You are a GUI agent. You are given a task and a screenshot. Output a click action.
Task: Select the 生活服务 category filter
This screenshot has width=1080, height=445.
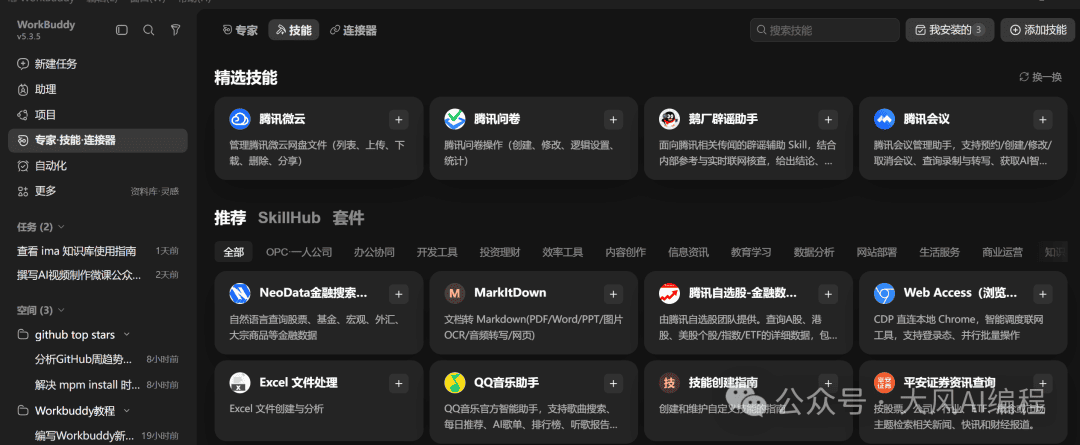point(939,252)
